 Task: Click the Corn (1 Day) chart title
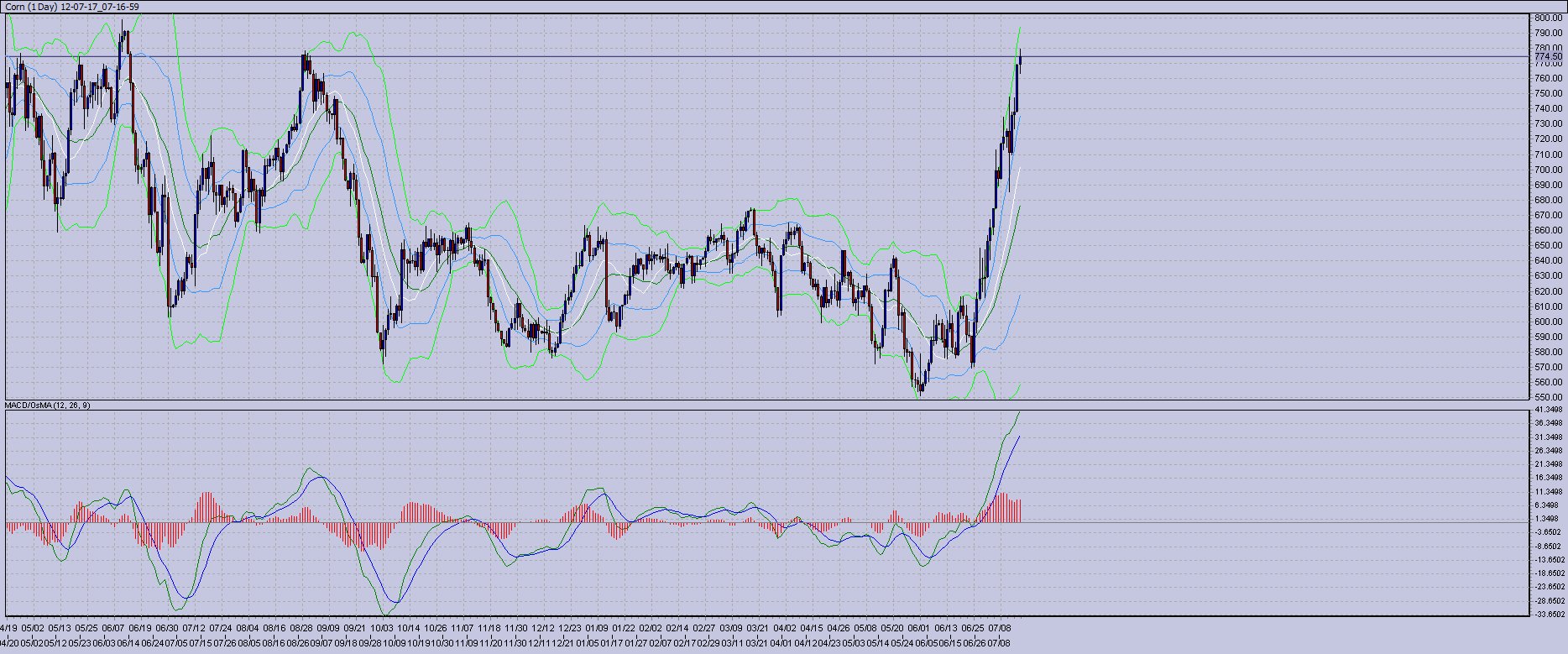[71, 7]
